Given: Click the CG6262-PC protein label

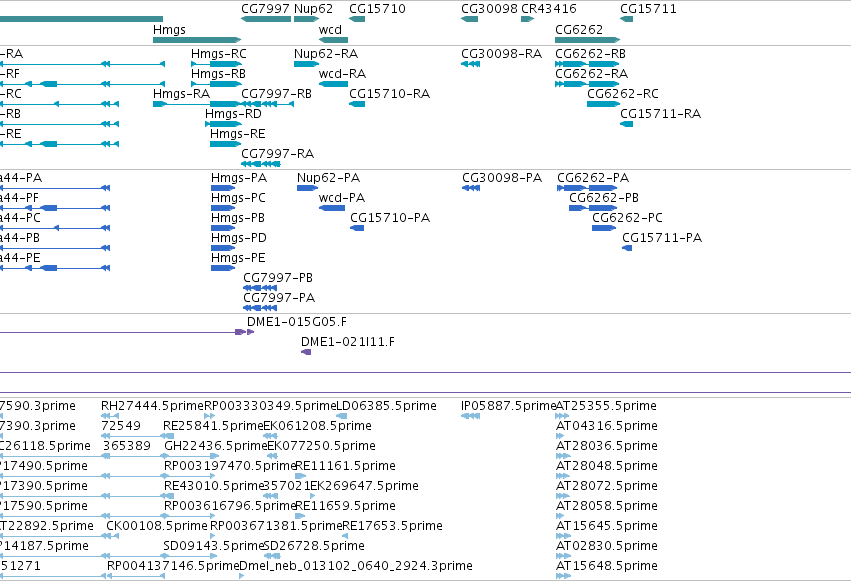Looking at the screenshot, I should pos(627,218).
